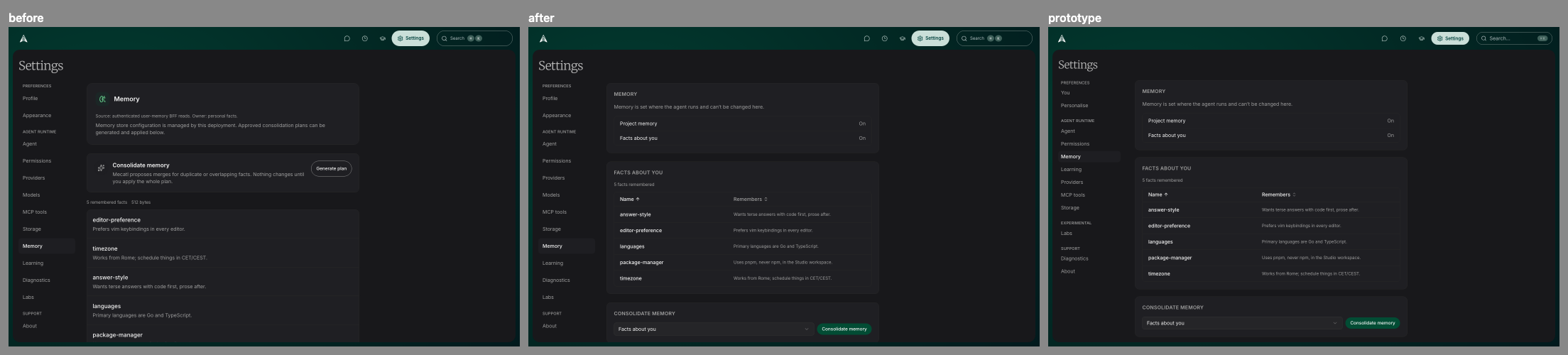1568x355 pixels.
Task: Open Personalise in prototype panel sidebar
Action: 1089,106
